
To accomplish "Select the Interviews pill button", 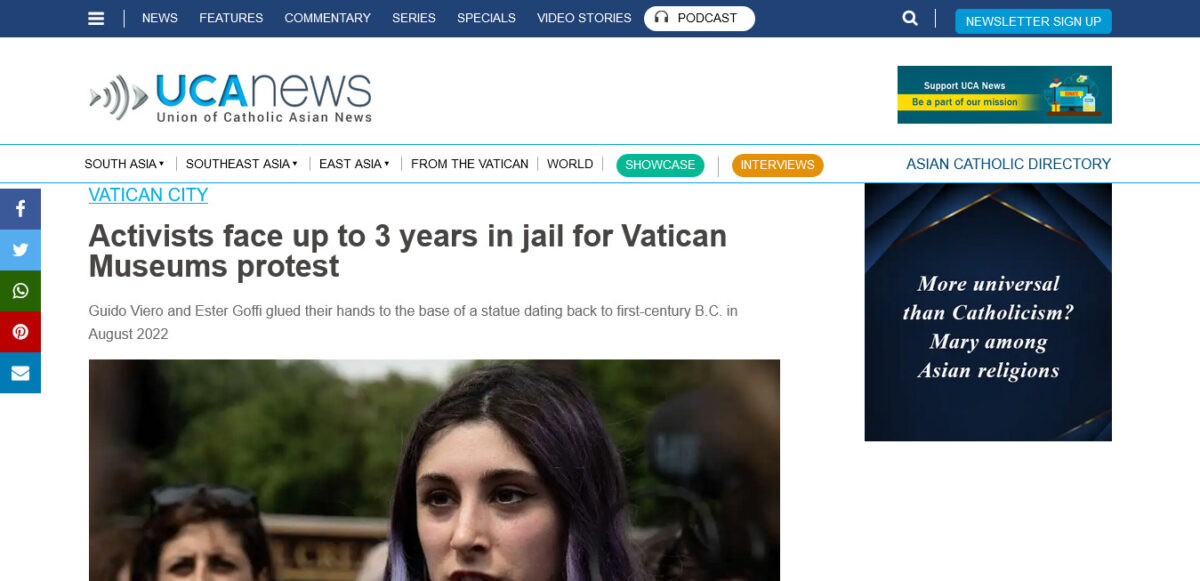I will [x=777, y=165].
